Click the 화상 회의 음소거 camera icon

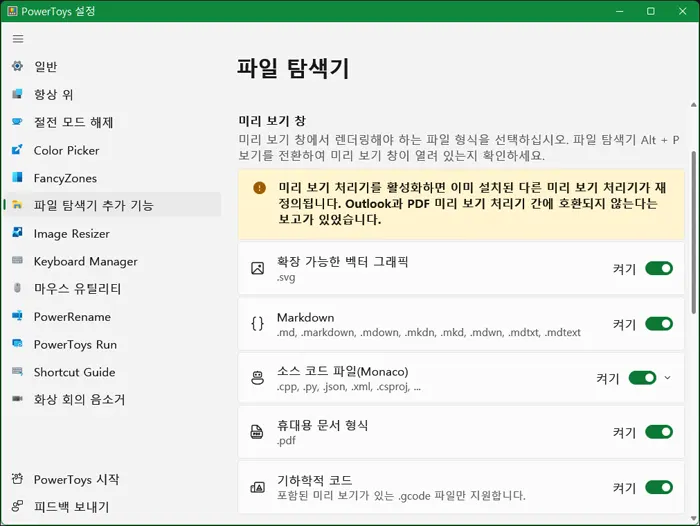pyautogui.click(x=17, y=399)
